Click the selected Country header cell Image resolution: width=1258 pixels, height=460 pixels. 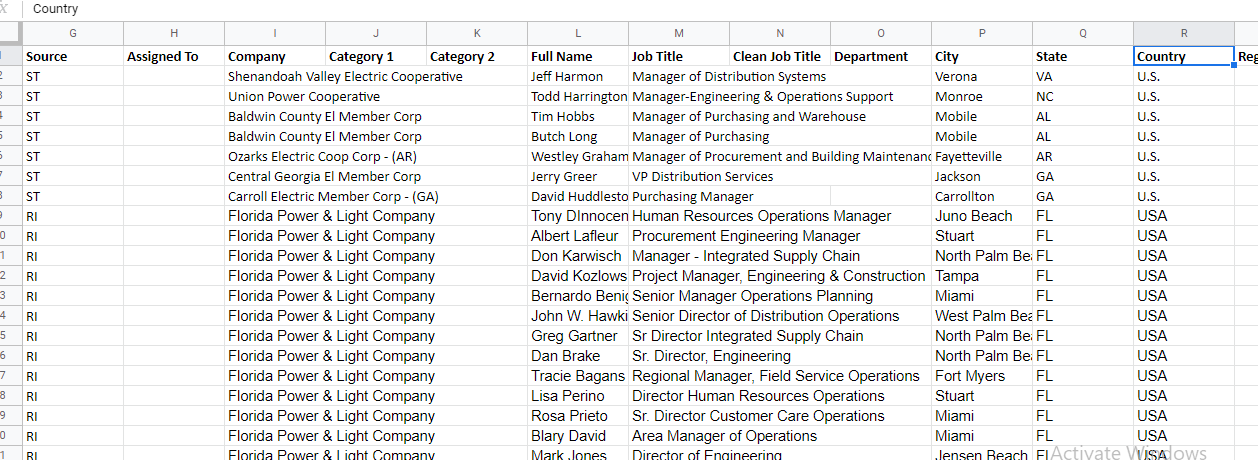[1184, 56]
